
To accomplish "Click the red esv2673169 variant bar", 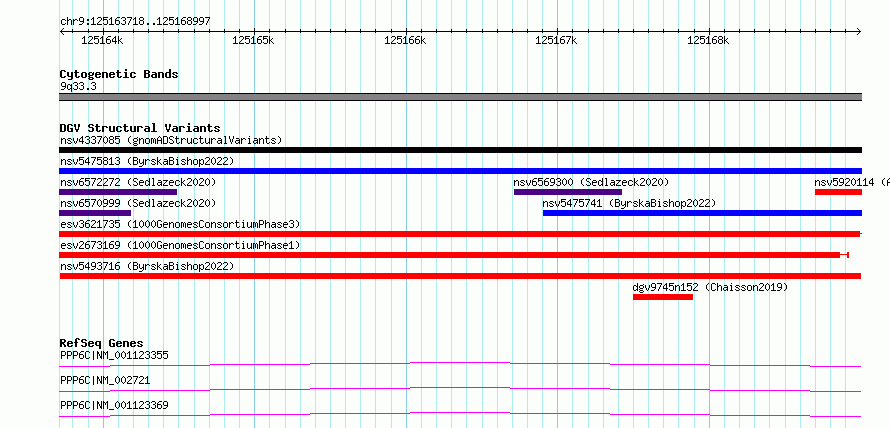I will point(454,255).
